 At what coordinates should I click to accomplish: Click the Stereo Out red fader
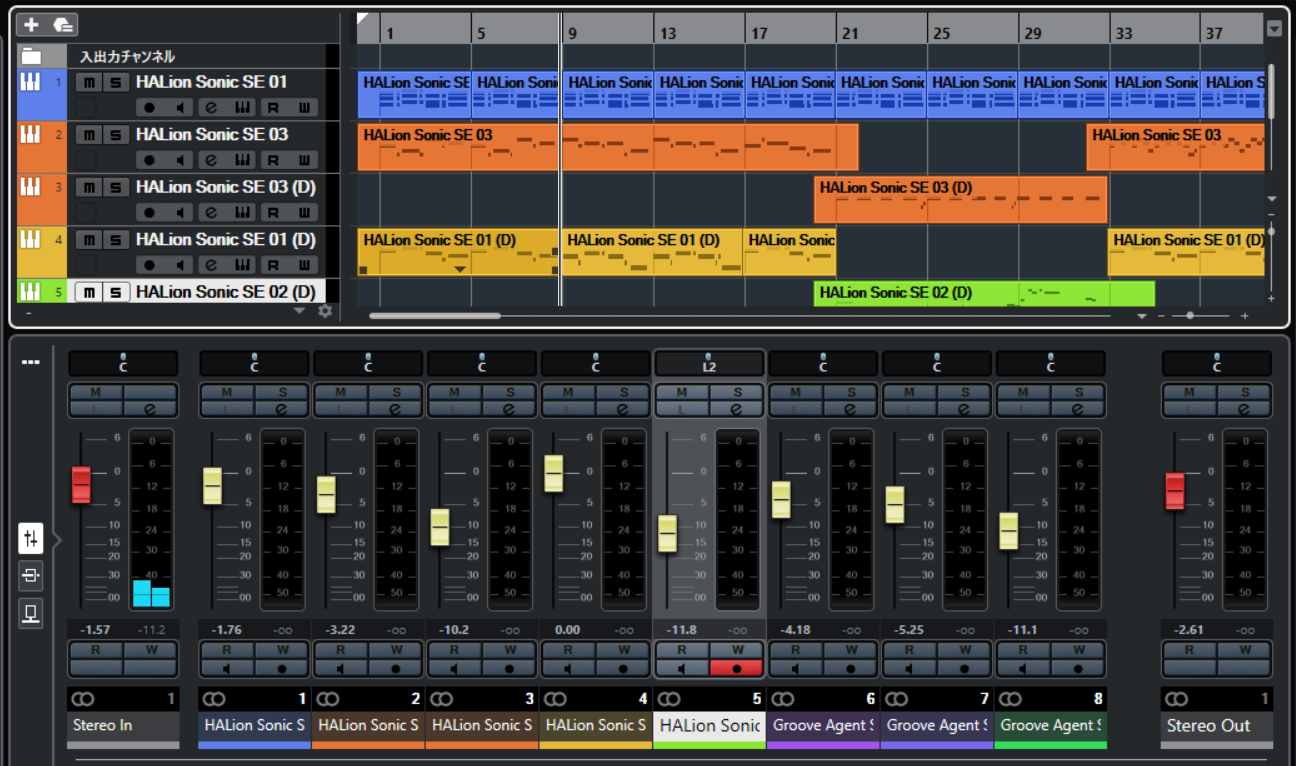1175,492
